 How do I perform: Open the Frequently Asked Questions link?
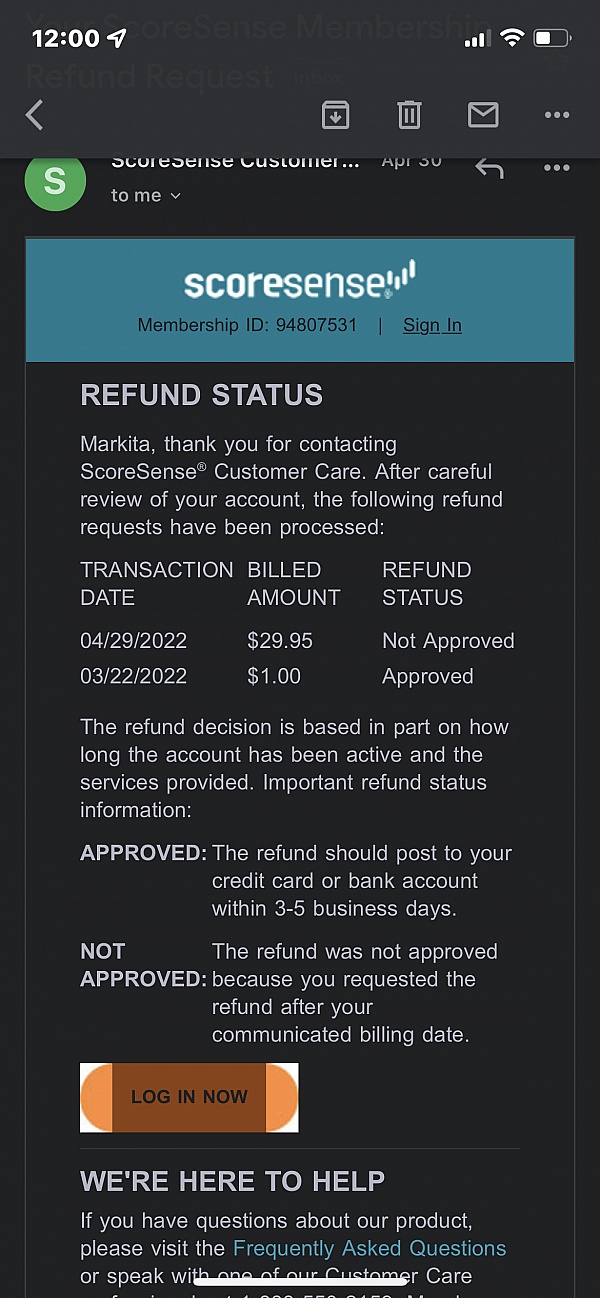(369, 1248)
